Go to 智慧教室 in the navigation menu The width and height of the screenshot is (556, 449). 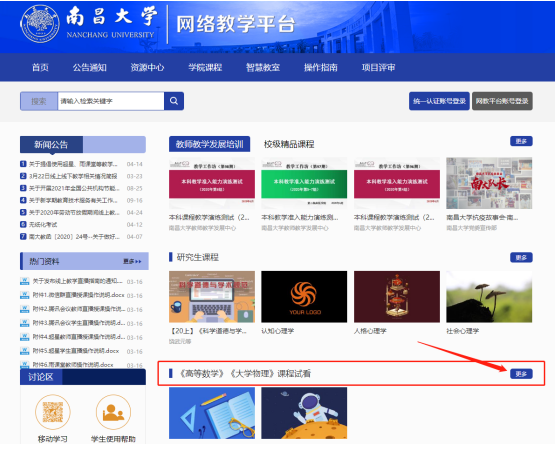coord(263,67)
